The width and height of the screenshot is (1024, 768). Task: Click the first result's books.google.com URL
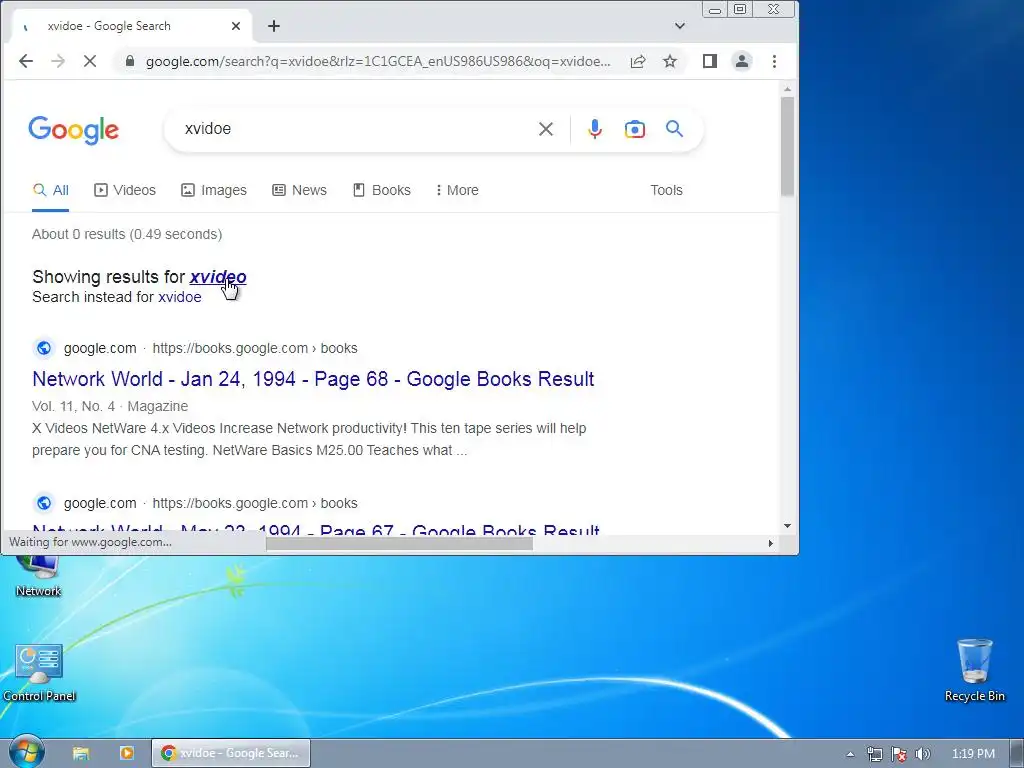[x=255, y=348]
